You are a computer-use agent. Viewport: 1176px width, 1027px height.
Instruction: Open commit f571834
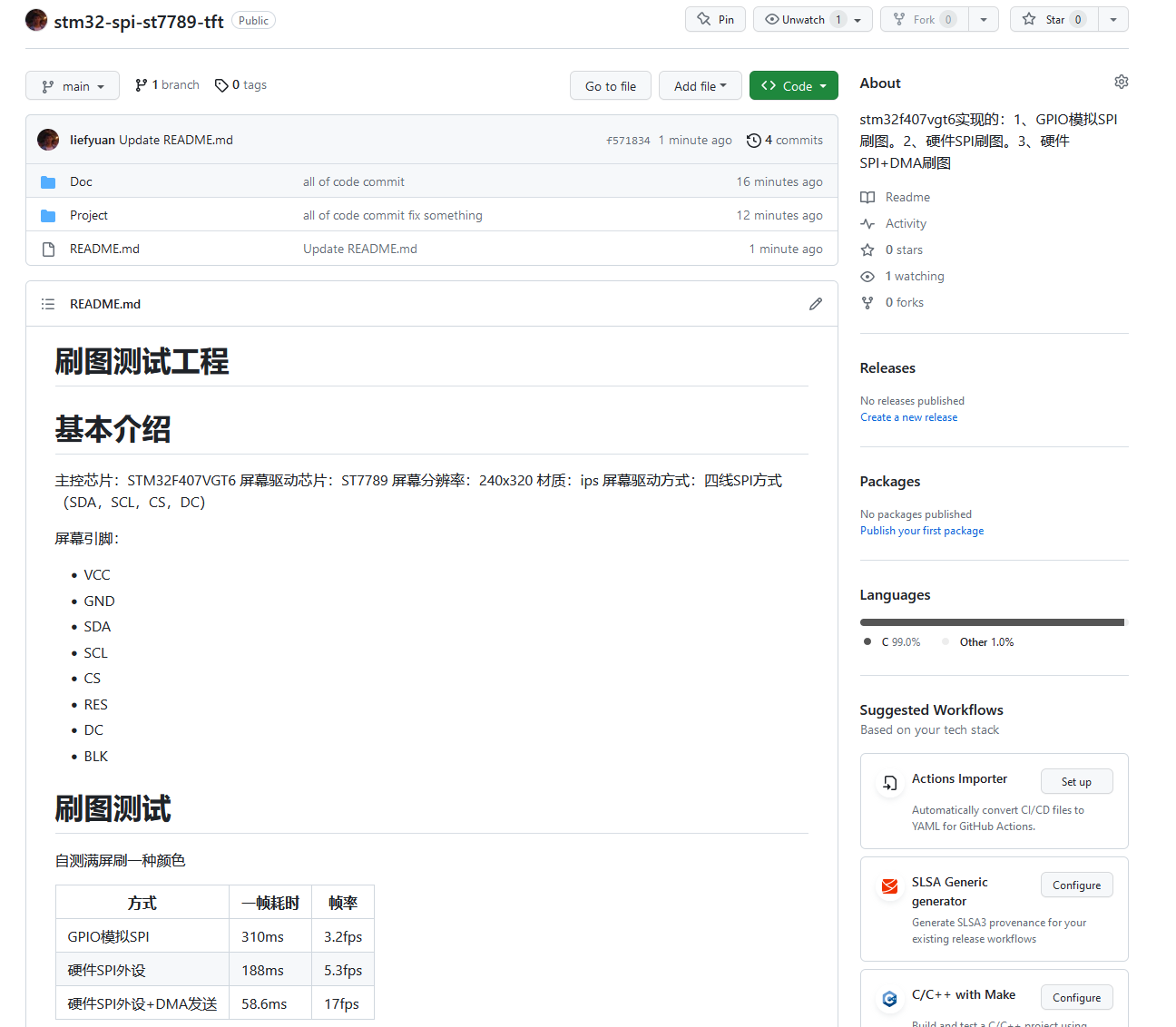point(628,140)
